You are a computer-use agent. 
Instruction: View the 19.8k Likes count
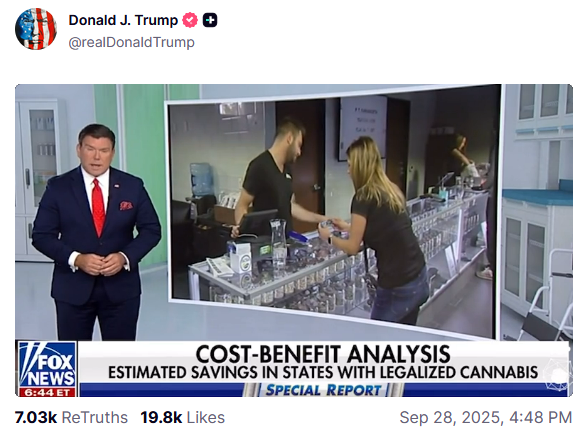coord(161,418)
